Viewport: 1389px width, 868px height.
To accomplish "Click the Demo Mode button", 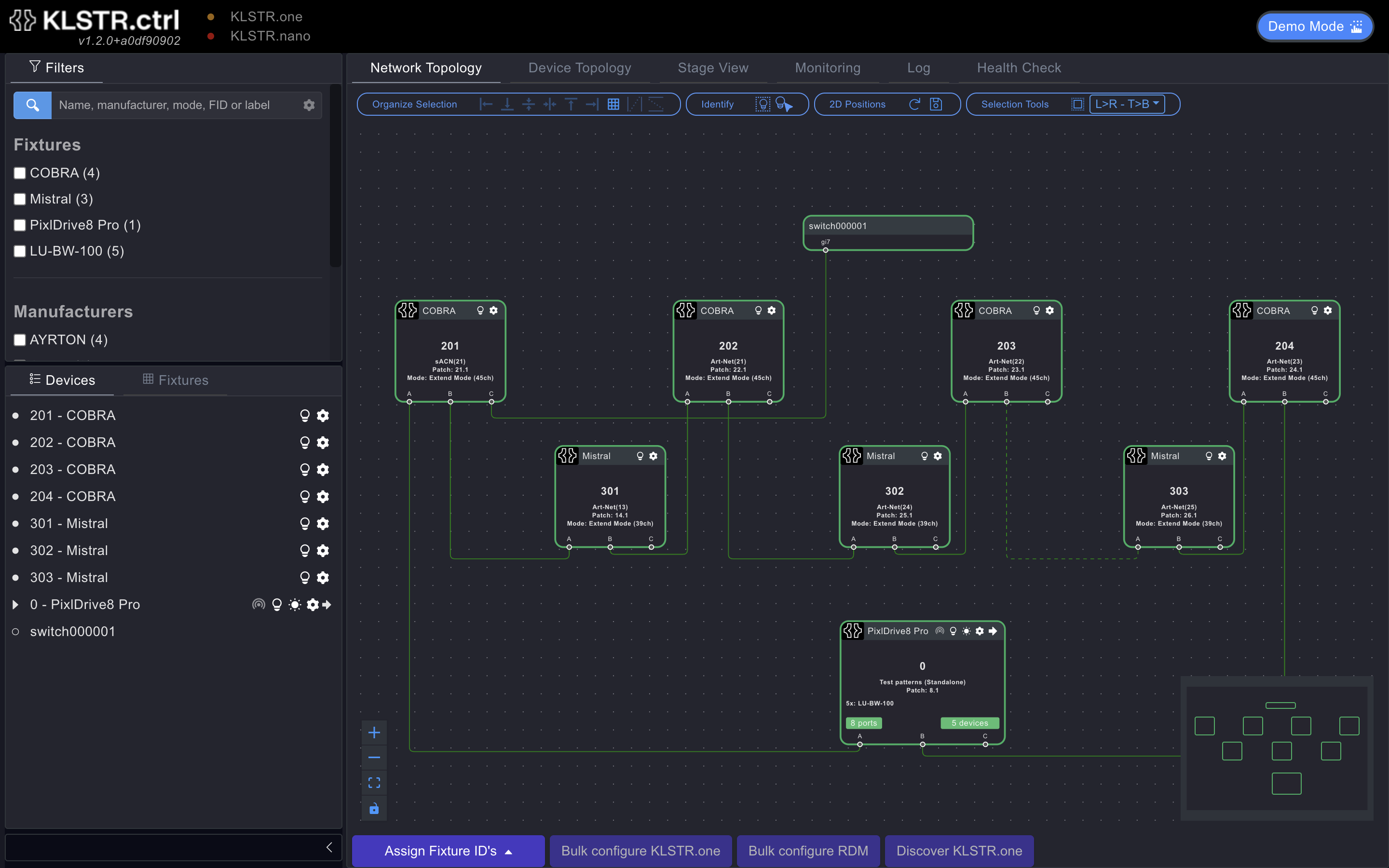I will click(1314, 27).
